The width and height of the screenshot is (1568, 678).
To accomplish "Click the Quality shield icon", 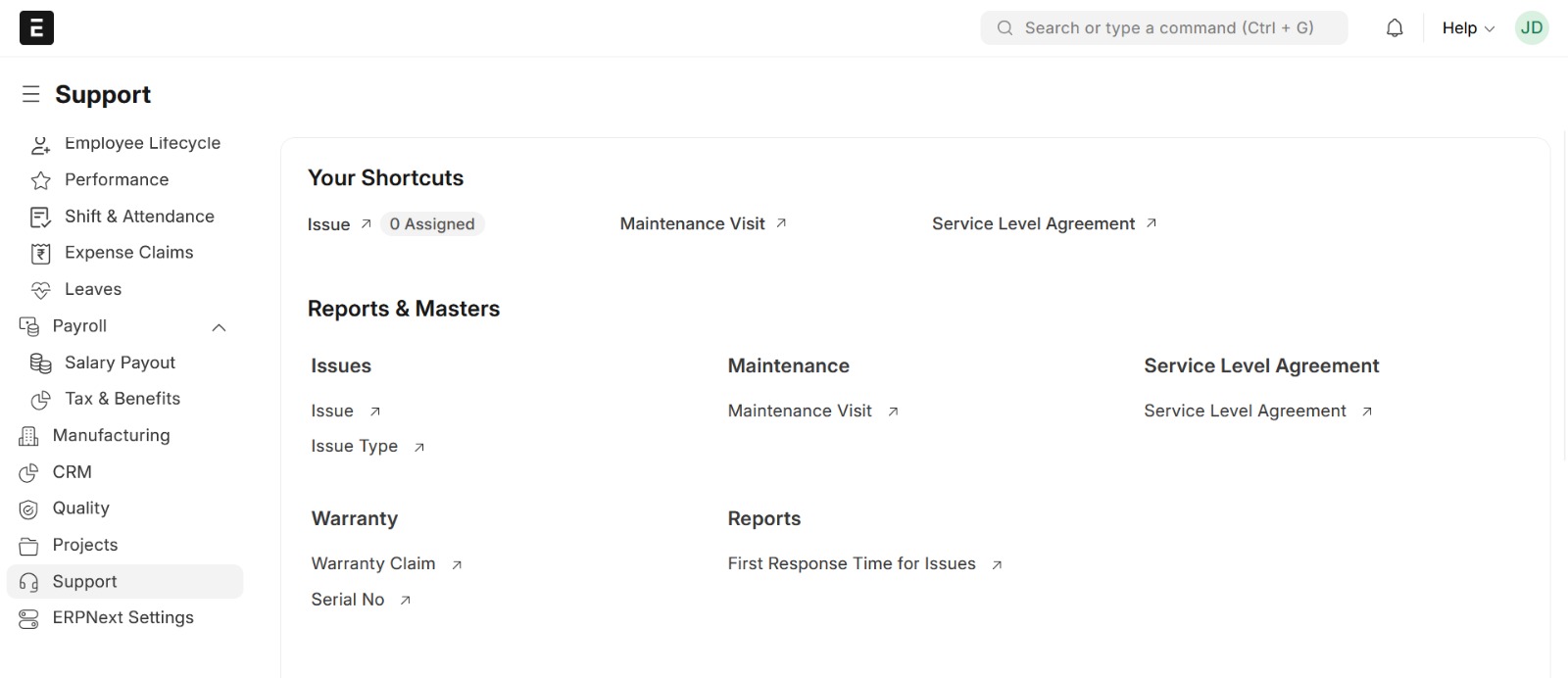I will coord(28,509).
